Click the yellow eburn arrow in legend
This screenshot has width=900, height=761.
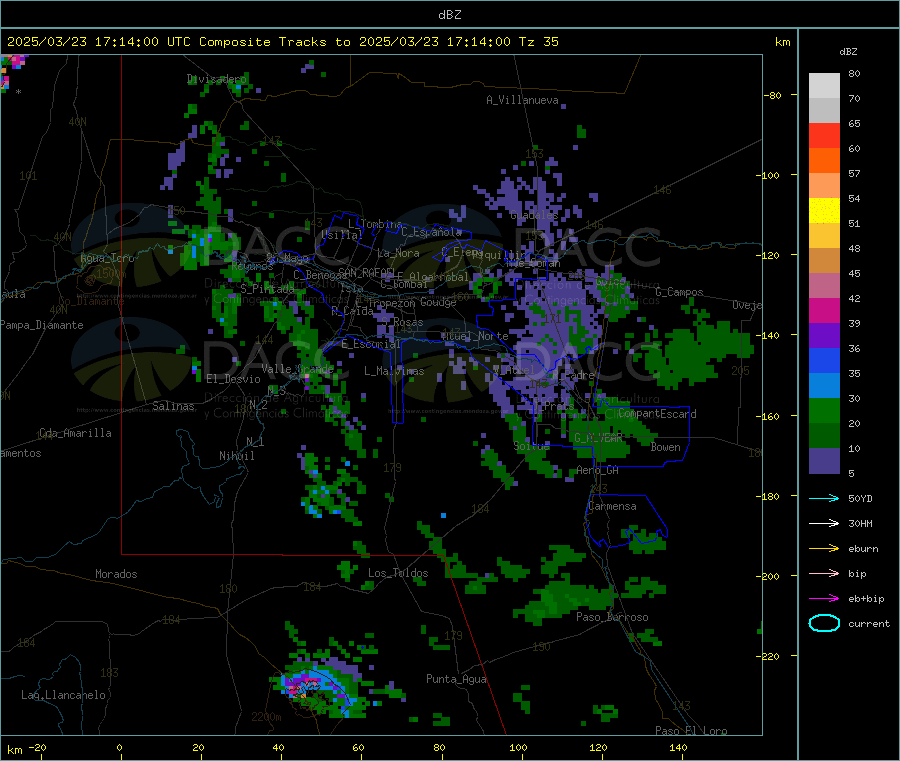click(x=824, y=549)
